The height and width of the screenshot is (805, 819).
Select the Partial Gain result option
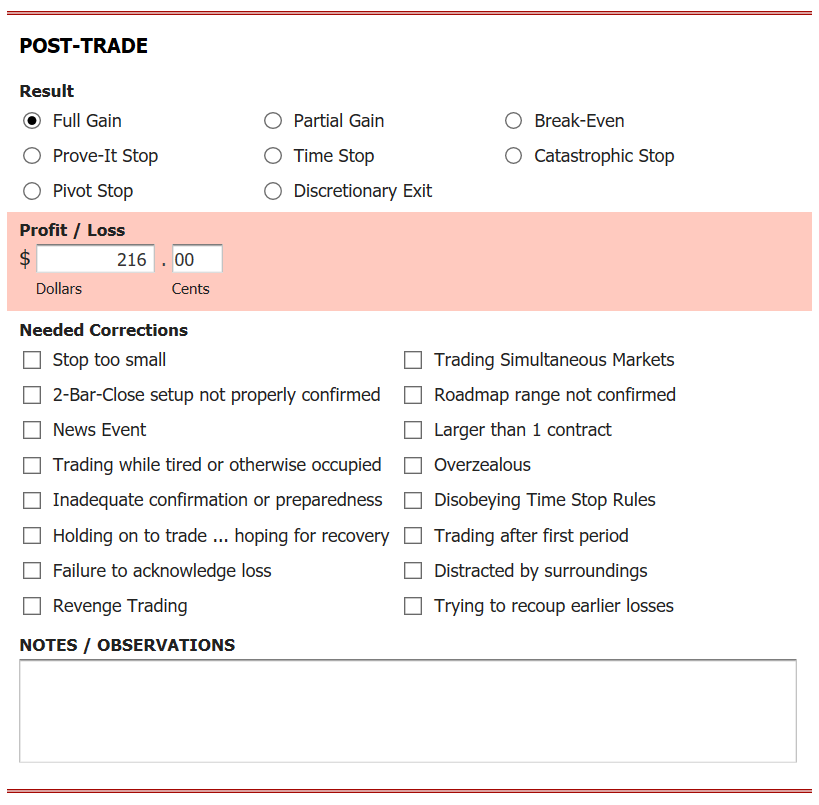273,121
